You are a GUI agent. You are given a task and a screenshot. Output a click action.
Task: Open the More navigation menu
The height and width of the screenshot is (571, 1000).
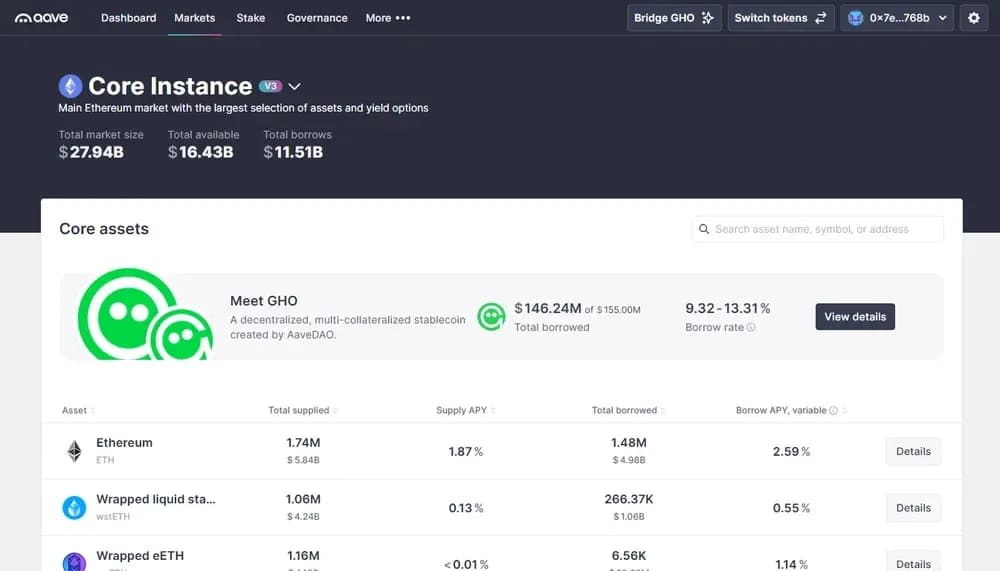pos(388,18)
